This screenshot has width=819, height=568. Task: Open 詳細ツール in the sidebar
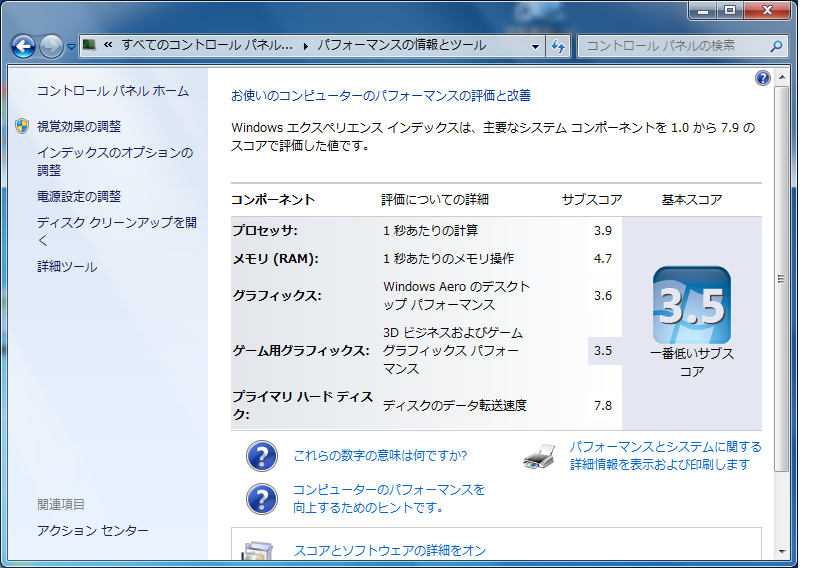click(x=67, y=267)
